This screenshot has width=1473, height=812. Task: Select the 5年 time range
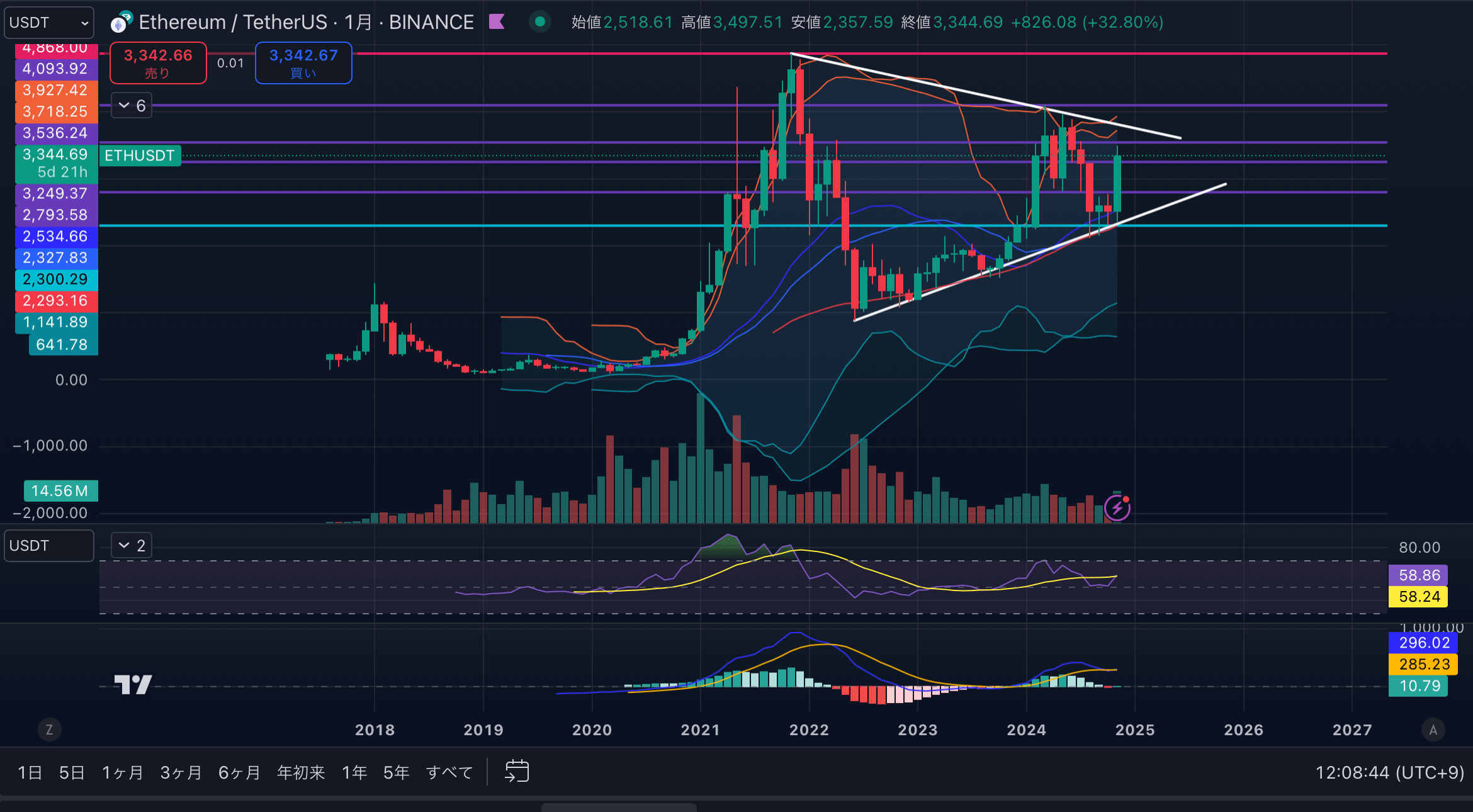(x=397, y=772)
